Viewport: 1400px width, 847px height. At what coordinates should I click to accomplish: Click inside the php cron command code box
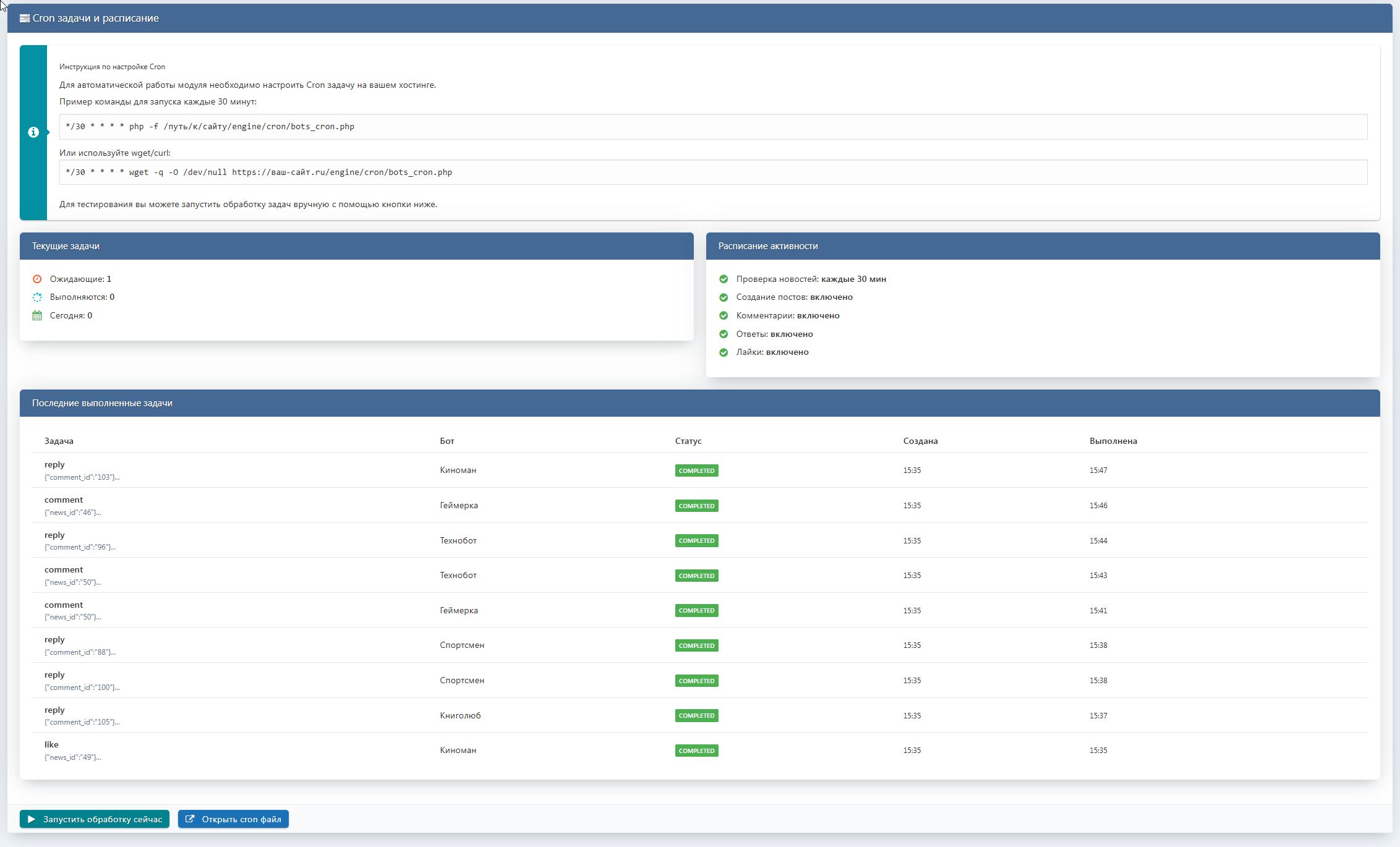(x=712, y=127)
